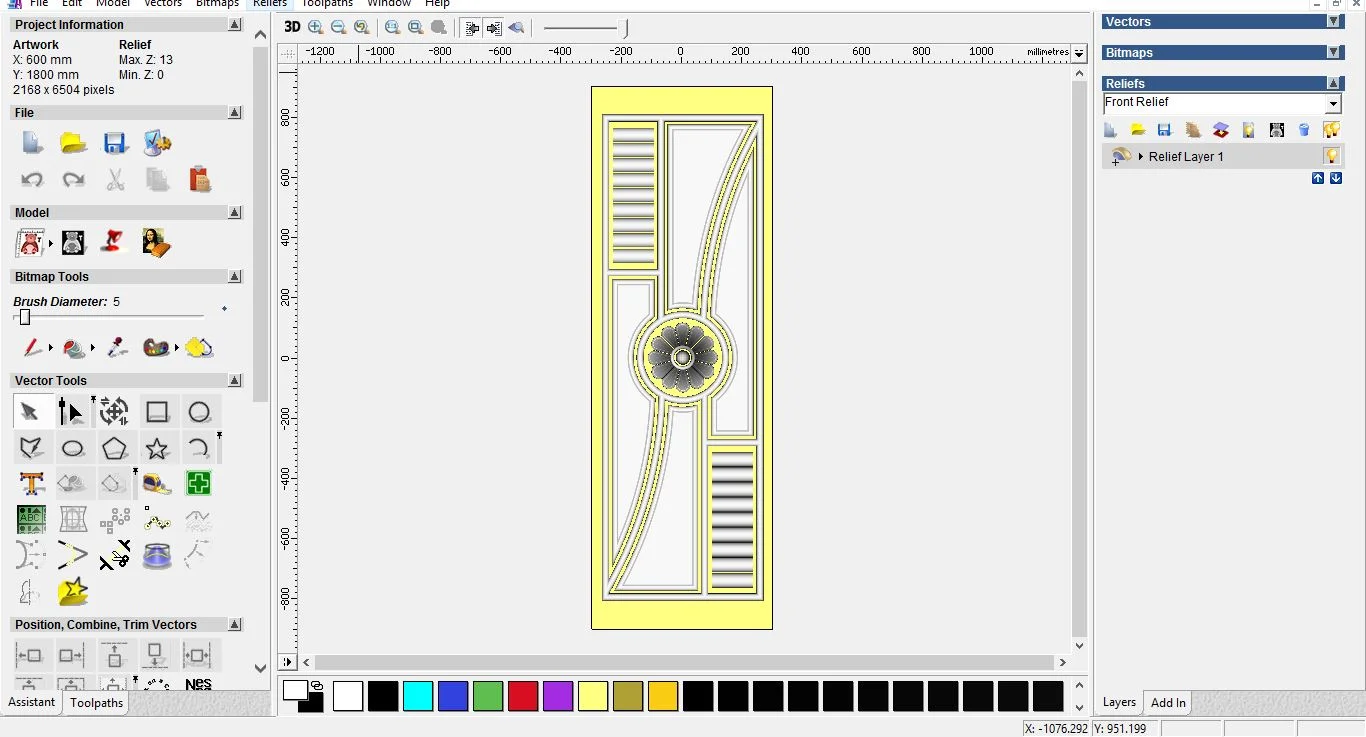The width and height of the screenshot is (1366, 737).
Task: Click the Create Vector Text tool
Action: click(x=31, y=484)
